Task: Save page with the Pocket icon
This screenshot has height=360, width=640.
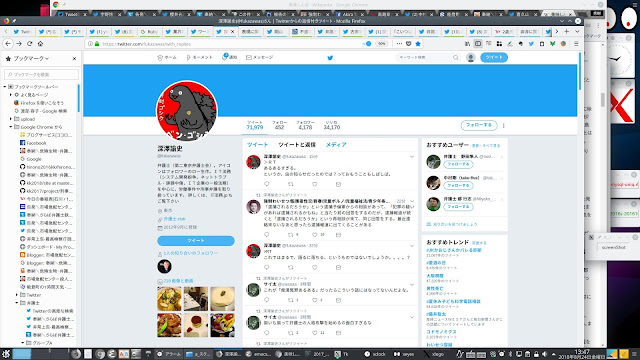Action: [409, 44]
